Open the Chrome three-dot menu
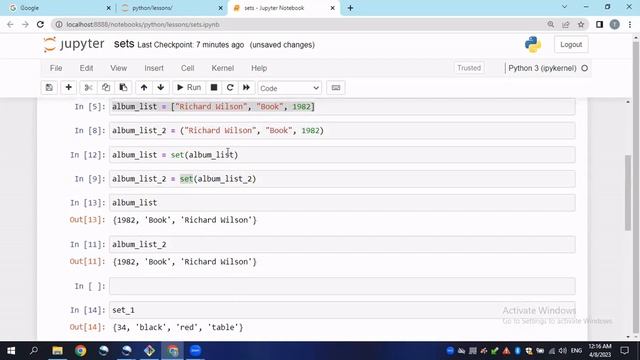Screen dimensions: 640x360 (630, 24)
